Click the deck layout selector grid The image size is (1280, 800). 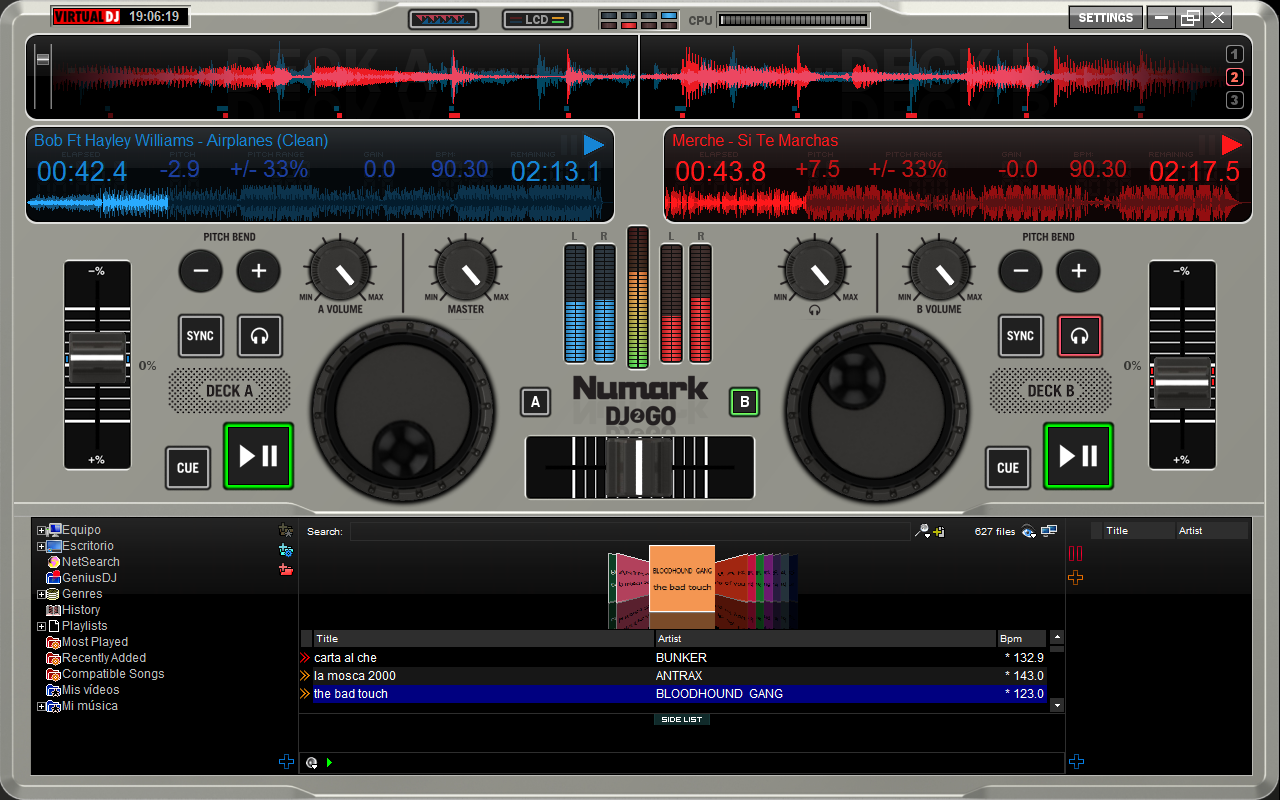640,20
